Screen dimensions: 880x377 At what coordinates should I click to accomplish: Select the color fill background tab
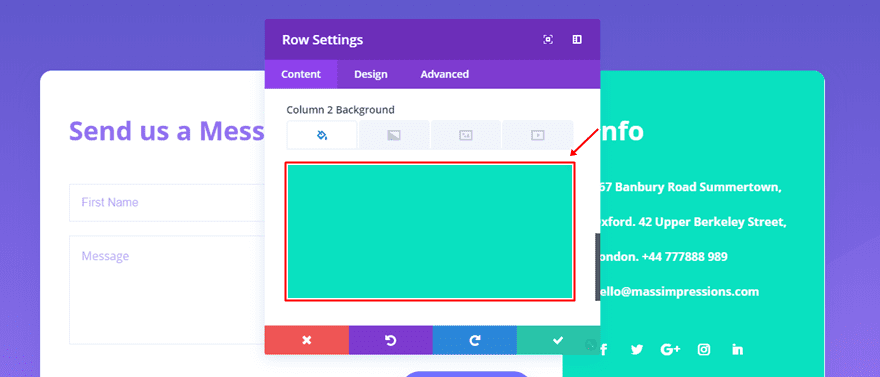[322, 135]
